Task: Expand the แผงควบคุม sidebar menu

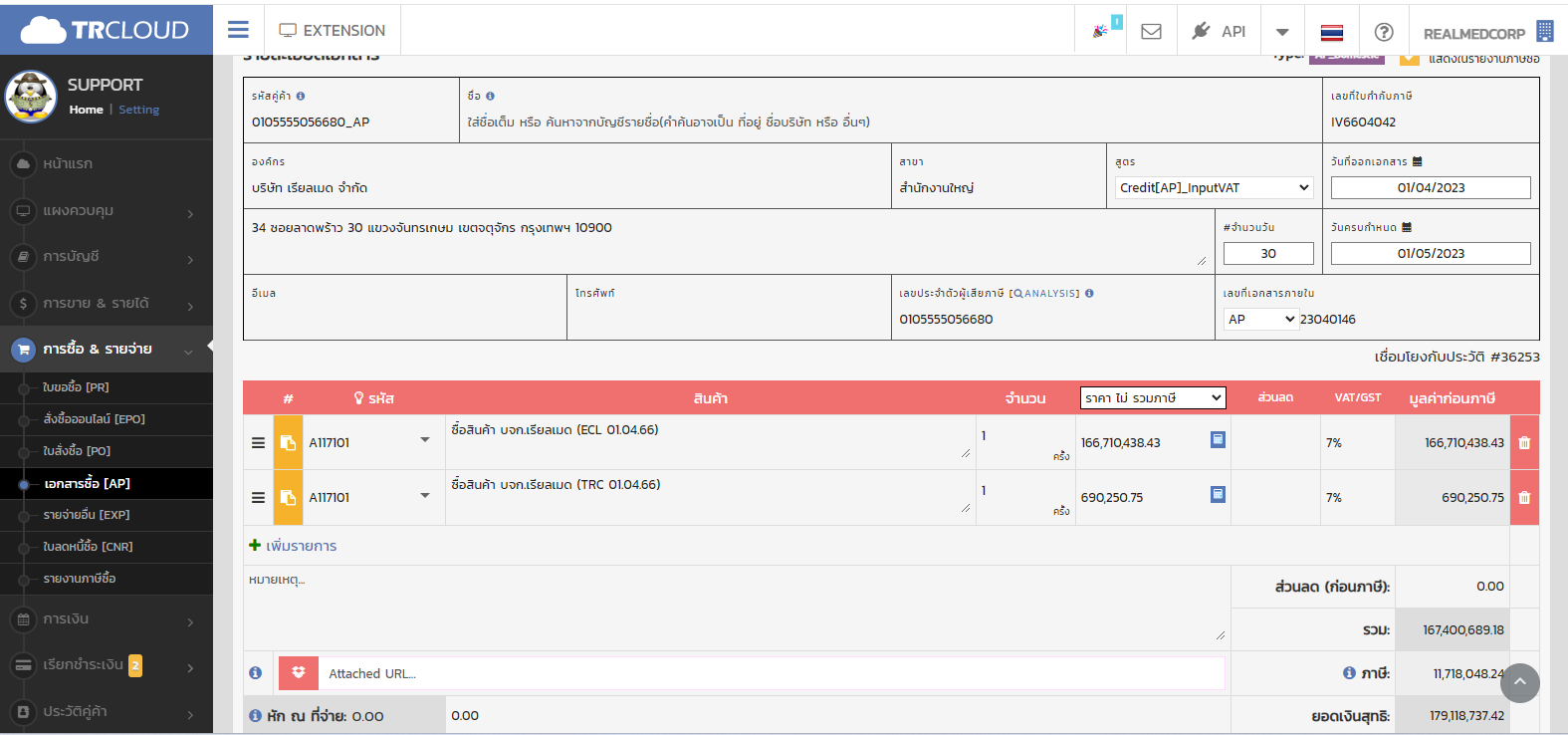Action: click(x=107, y=210)
